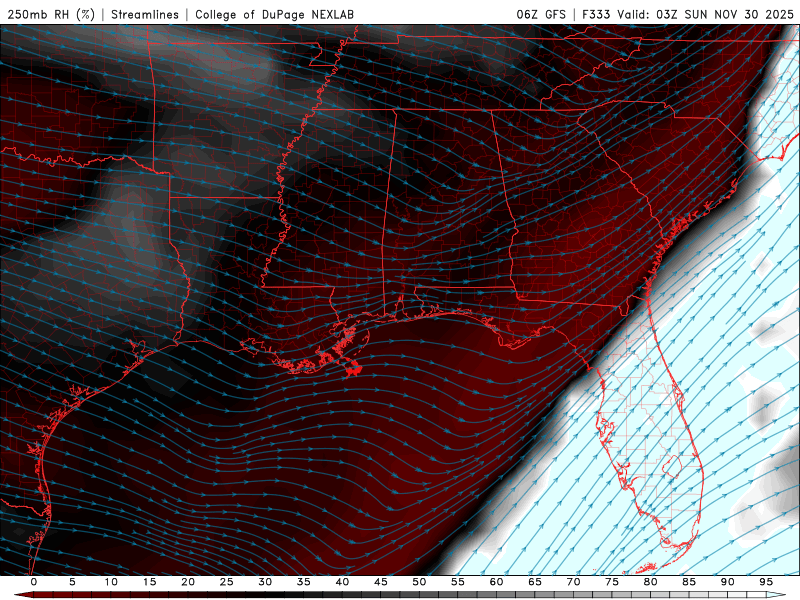Select the "Streamlines" header text
Viewport: 800px width, 600px height.
click(145, 14)
